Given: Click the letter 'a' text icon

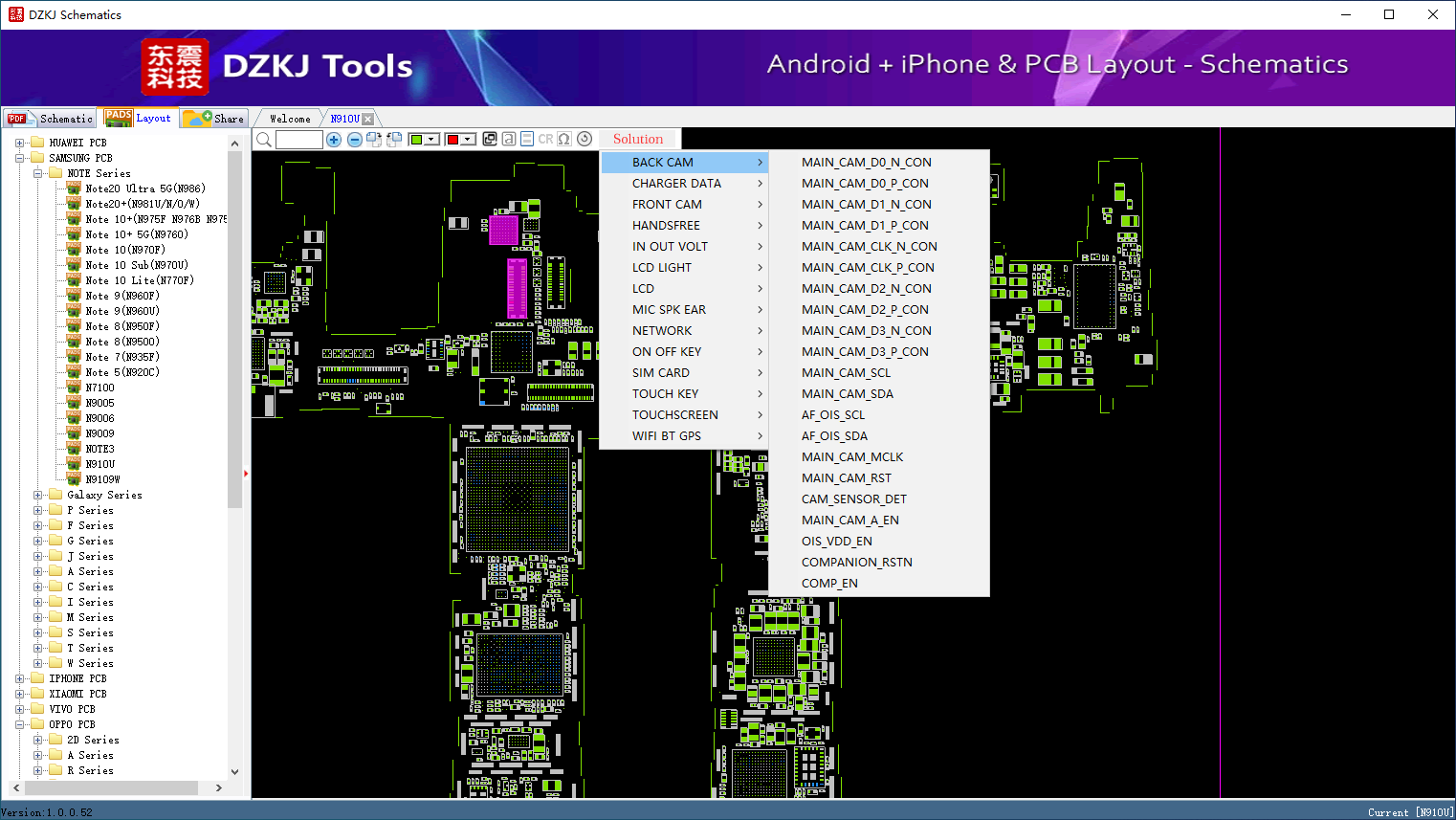Looking at the screenshot, I should tap(509, 139).
